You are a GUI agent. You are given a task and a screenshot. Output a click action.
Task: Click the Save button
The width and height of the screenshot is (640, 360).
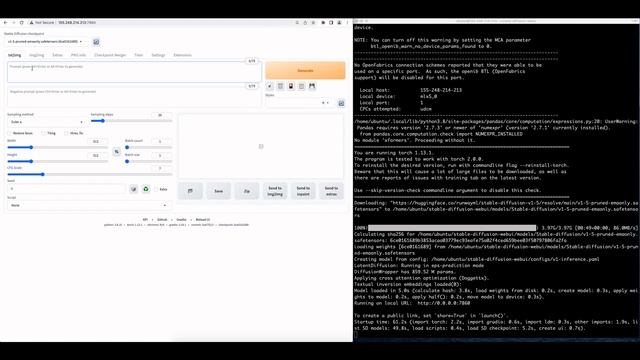point(219,191)
